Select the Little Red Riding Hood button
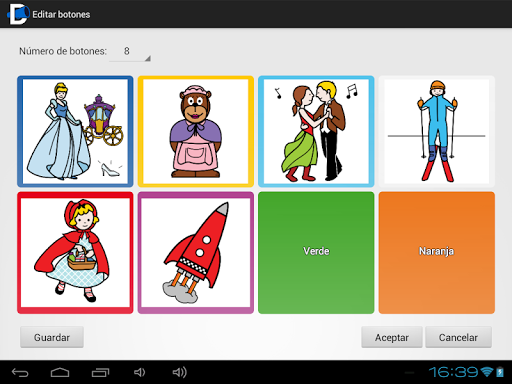The width and height of the screenshot is (512, 384). tap(75, 253)
